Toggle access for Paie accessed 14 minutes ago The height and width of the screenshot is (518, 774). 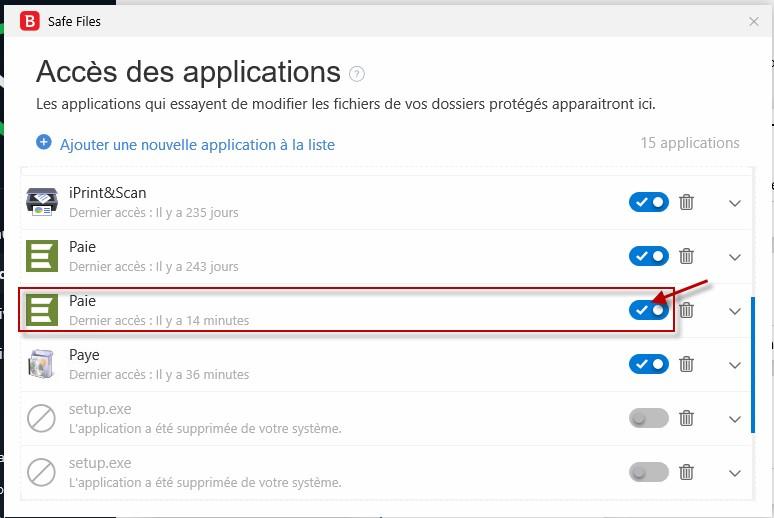pyautogui.click(x=649, y=310)
